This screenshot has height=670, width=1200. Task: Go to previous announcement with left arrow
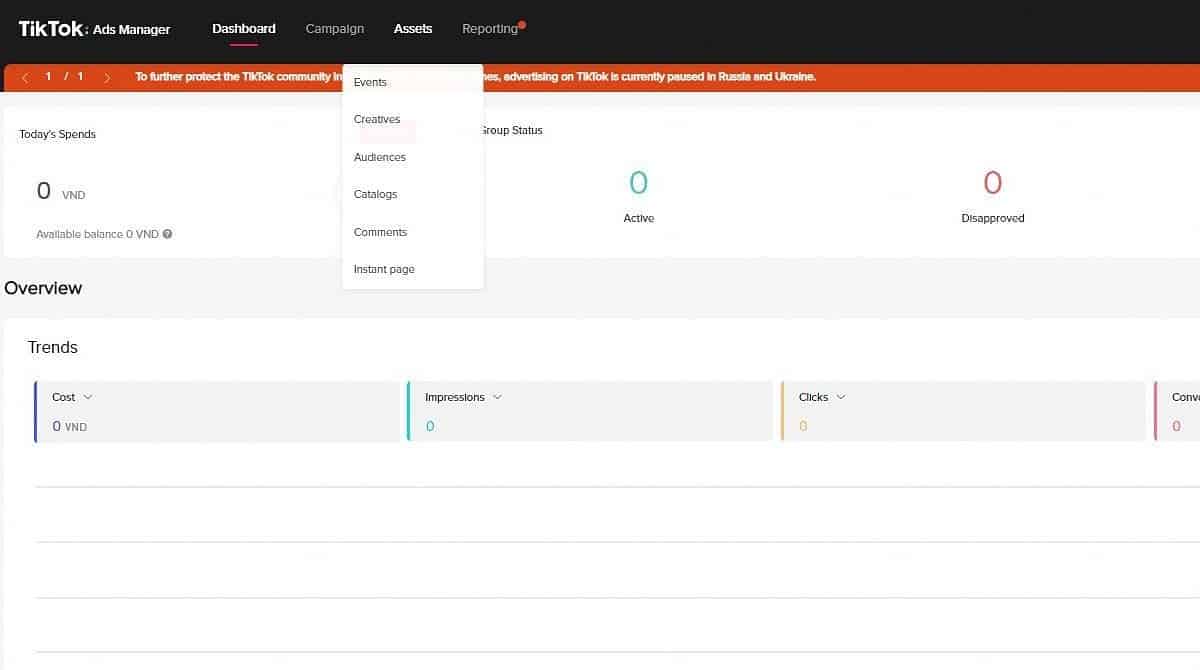pyautogui.click(x=25, y=77)
